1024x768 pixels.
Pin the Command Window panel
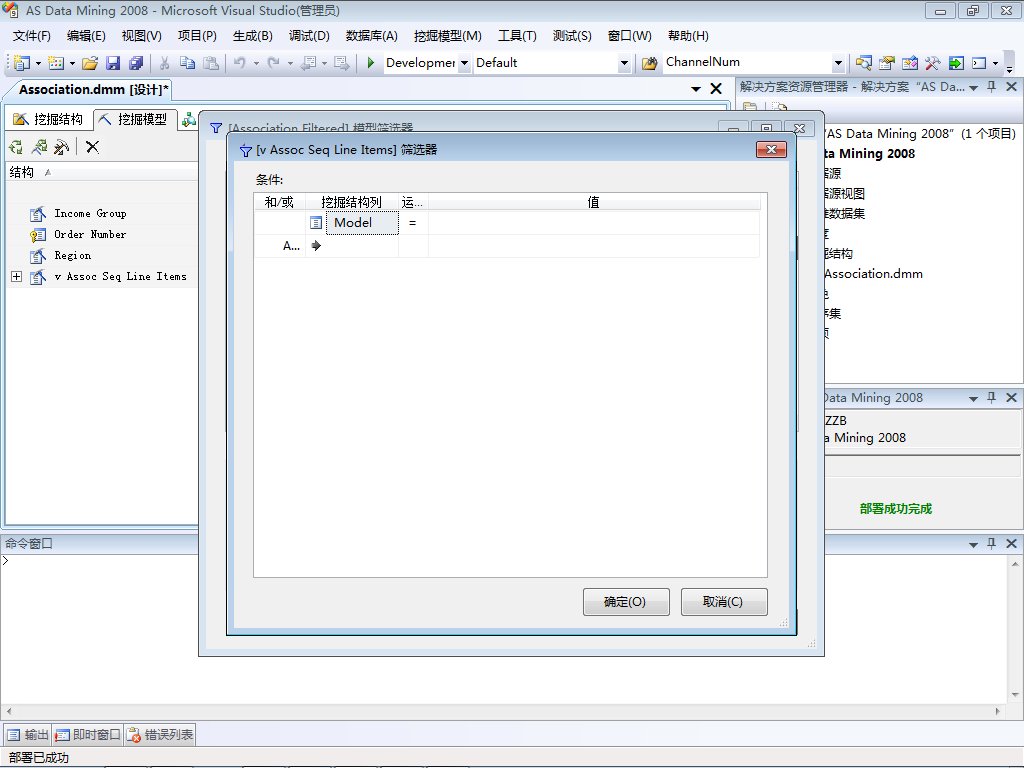pyautogui.click(x=991, y=543)
